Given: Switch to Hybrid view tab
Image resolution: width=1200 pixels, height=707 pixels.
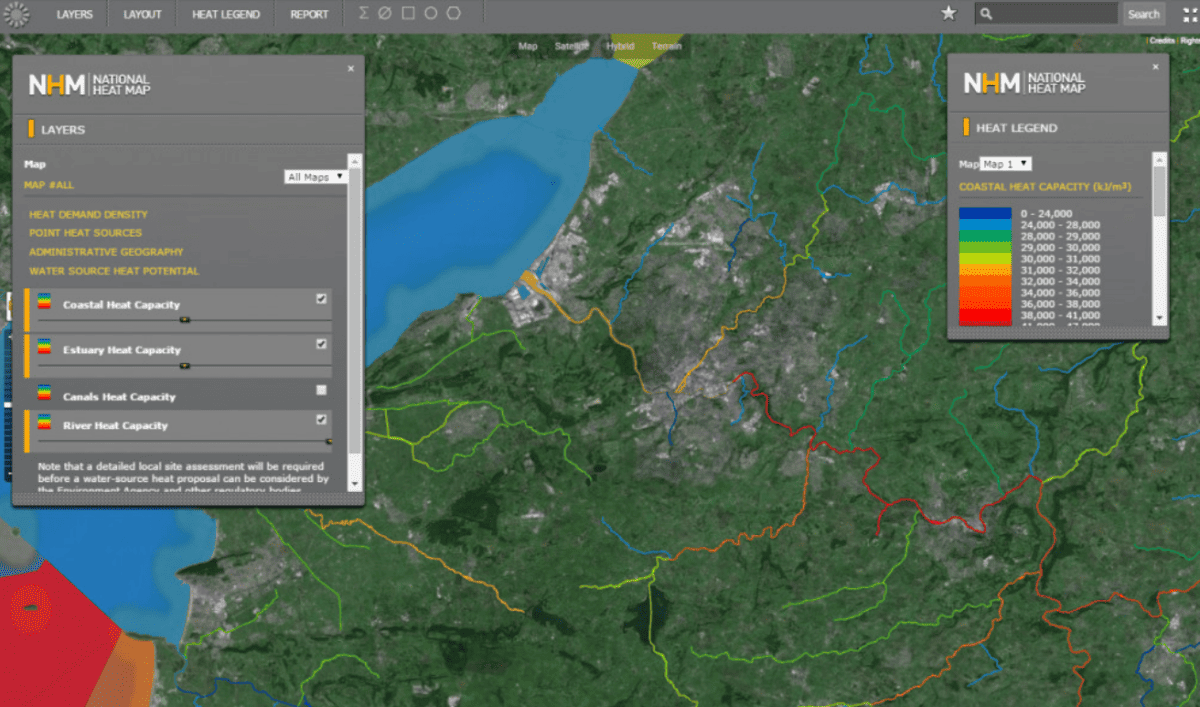Looking at the screenshot, I should tap(620, 46).
